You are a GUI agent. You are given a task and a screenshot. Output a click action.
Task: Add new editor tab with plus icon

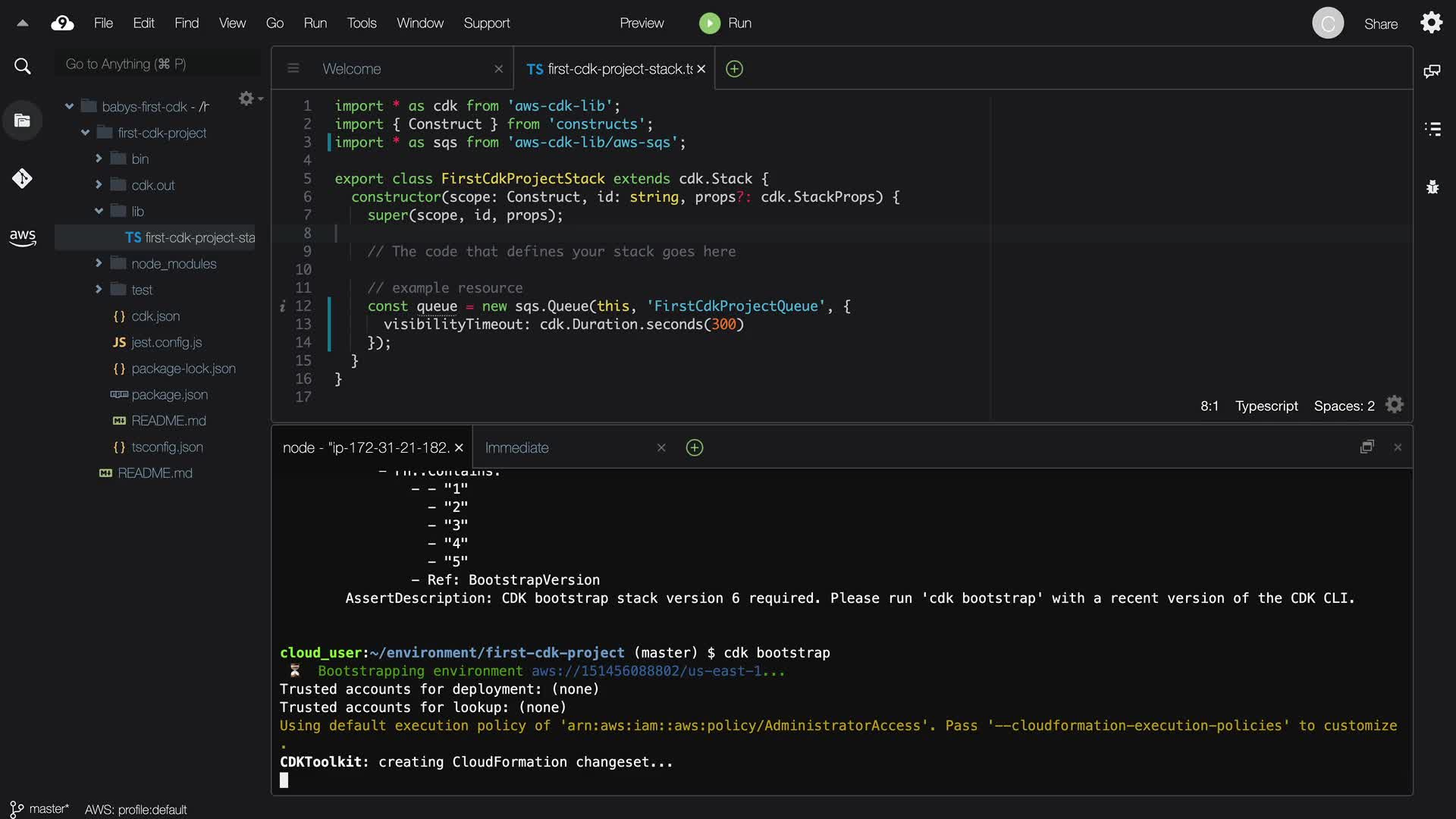tap(734, 69)
